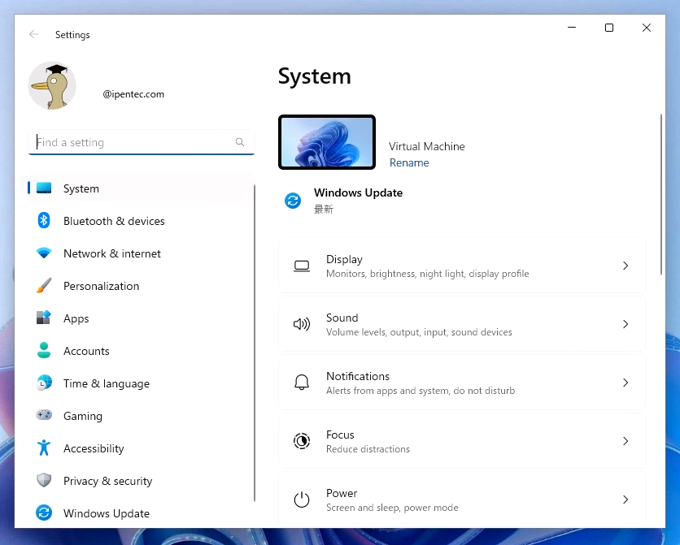Click the Sound speaker icon
680x545 pixels.
pos(302,324)
